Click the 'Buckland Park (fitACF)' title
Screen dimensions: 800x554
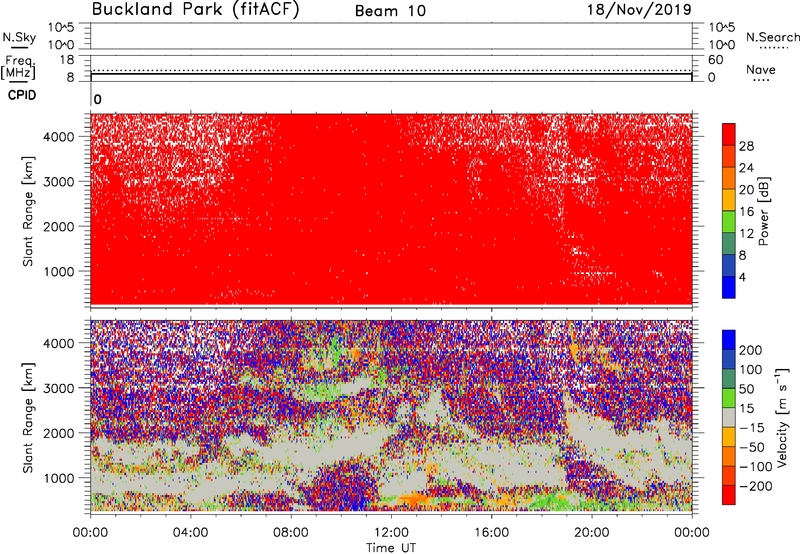[195, 10]
